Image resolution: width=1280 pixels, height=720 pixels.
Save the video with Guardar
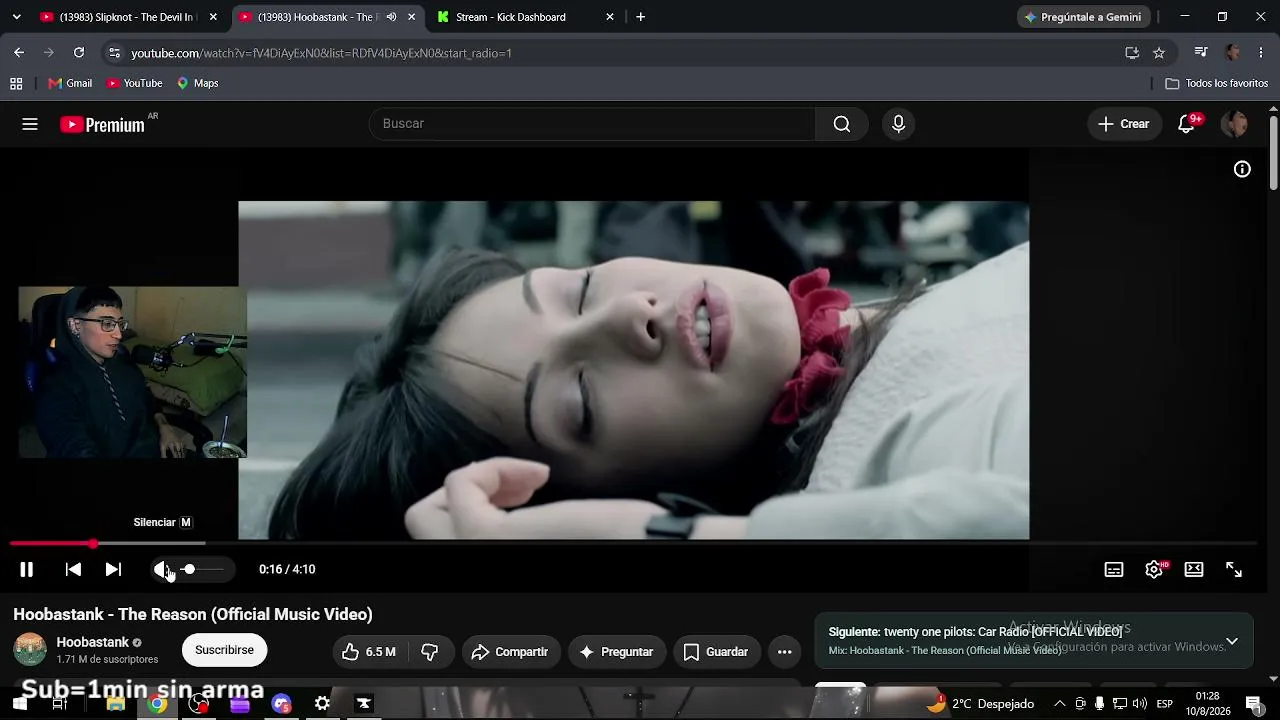pos(716,652)
